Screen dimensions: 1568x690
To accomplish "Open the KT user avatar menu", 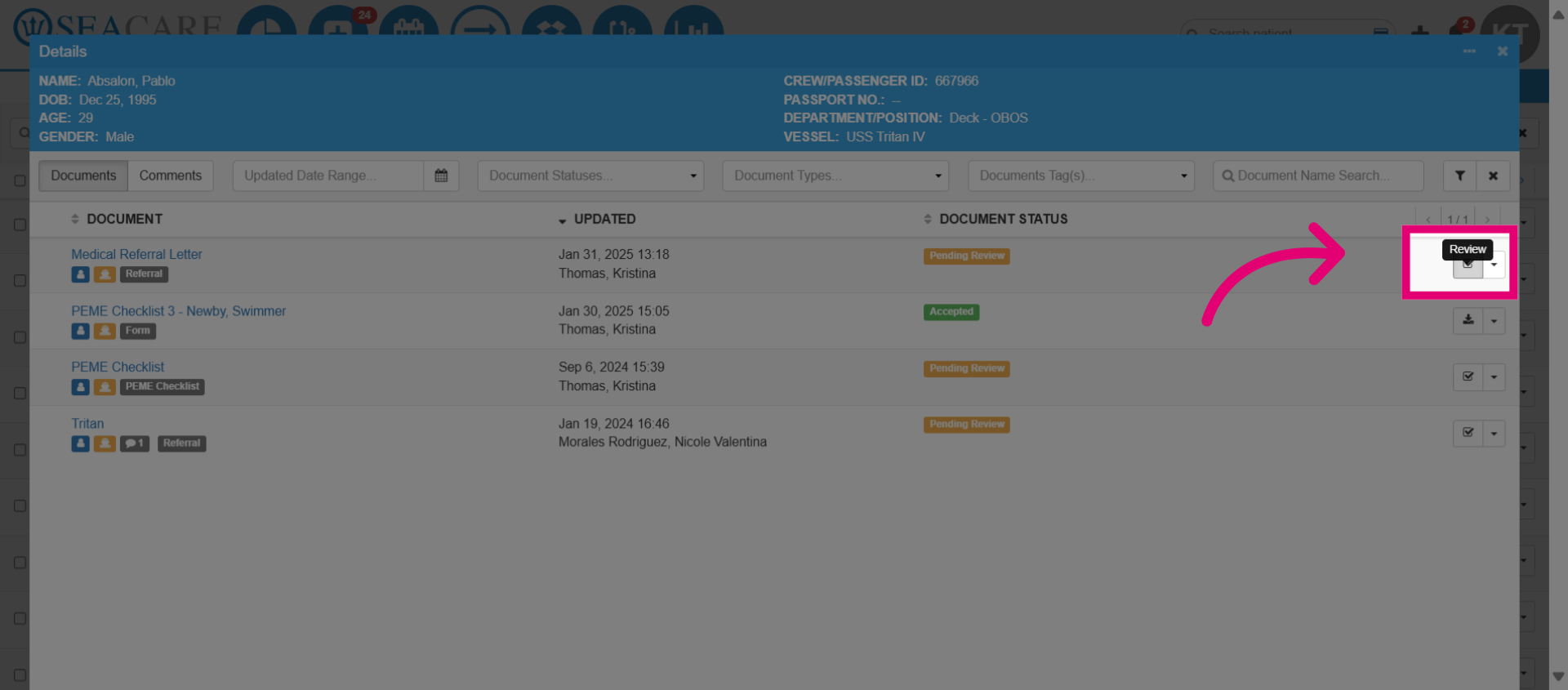I will coord(1510,33).
